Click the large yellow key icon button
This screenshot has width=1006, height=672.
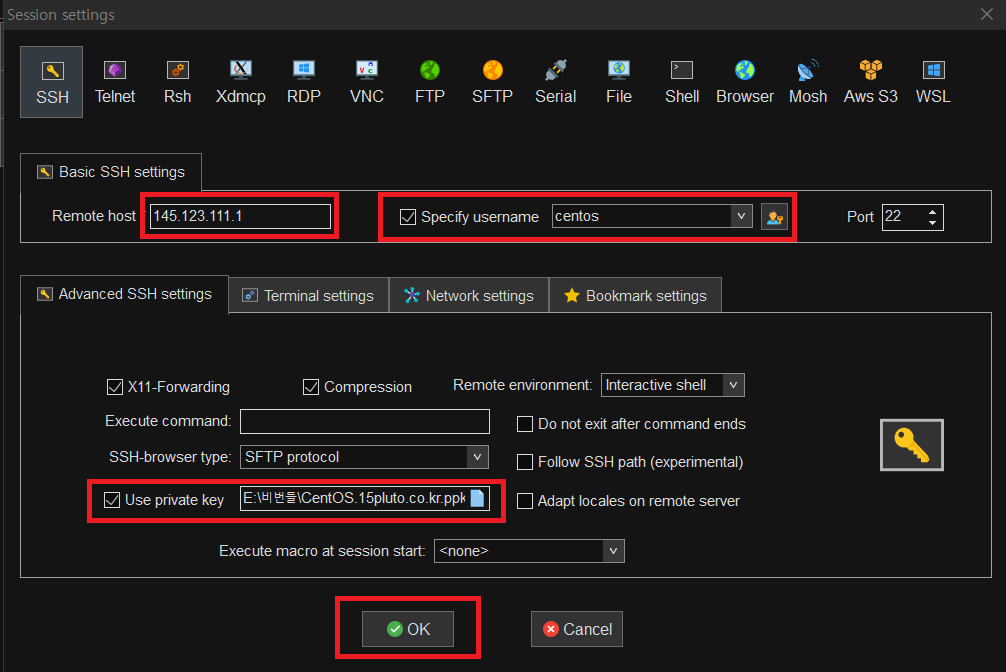click(x=912, y=445)
